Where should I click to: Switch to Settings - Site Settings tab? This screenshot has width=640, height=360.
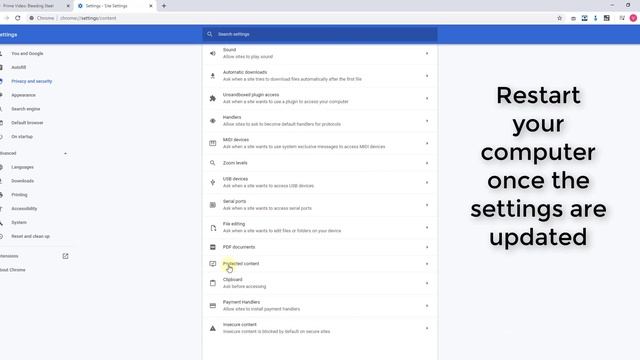click(115, 6)
